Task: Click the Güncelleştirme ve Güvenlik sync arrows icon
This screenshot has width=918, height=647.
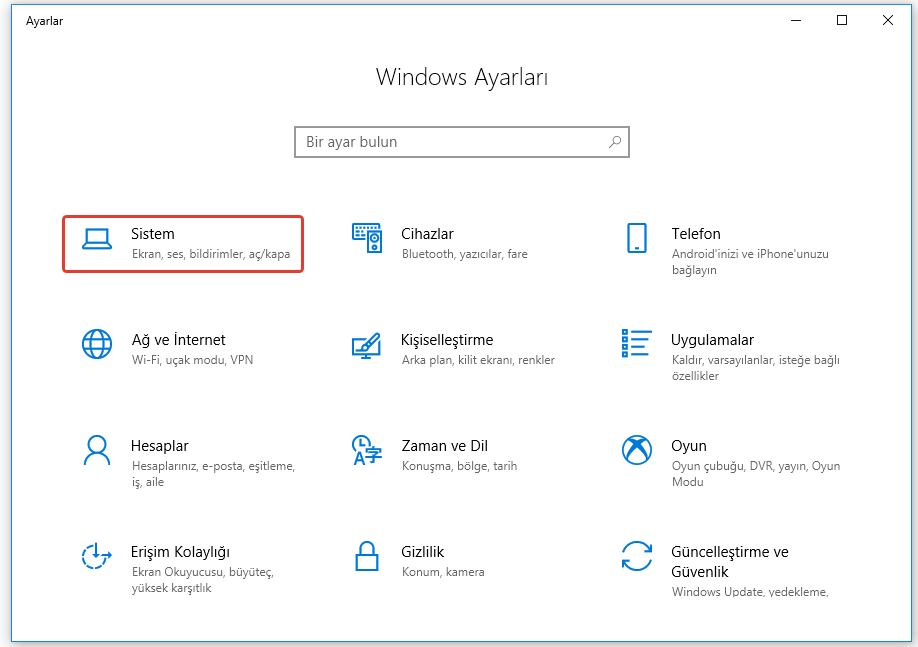Action: (x=636, y=556)
